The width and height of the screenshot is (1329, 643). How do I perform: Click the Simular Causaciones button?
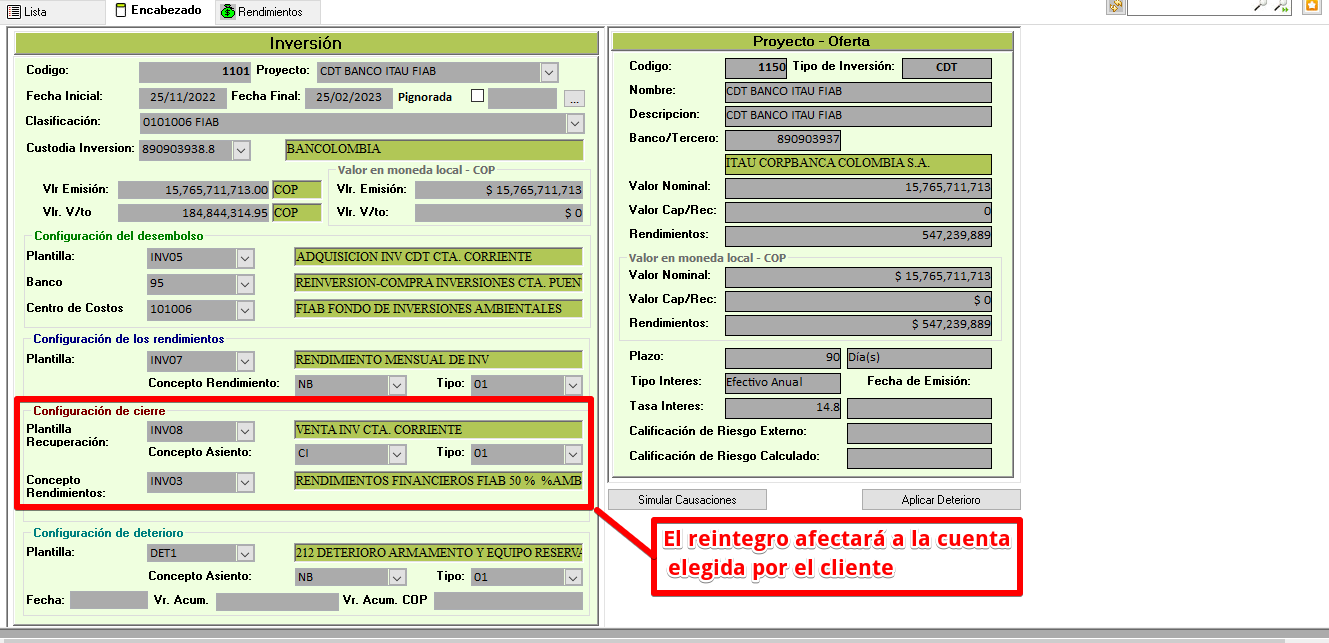(x=687, y=500)
